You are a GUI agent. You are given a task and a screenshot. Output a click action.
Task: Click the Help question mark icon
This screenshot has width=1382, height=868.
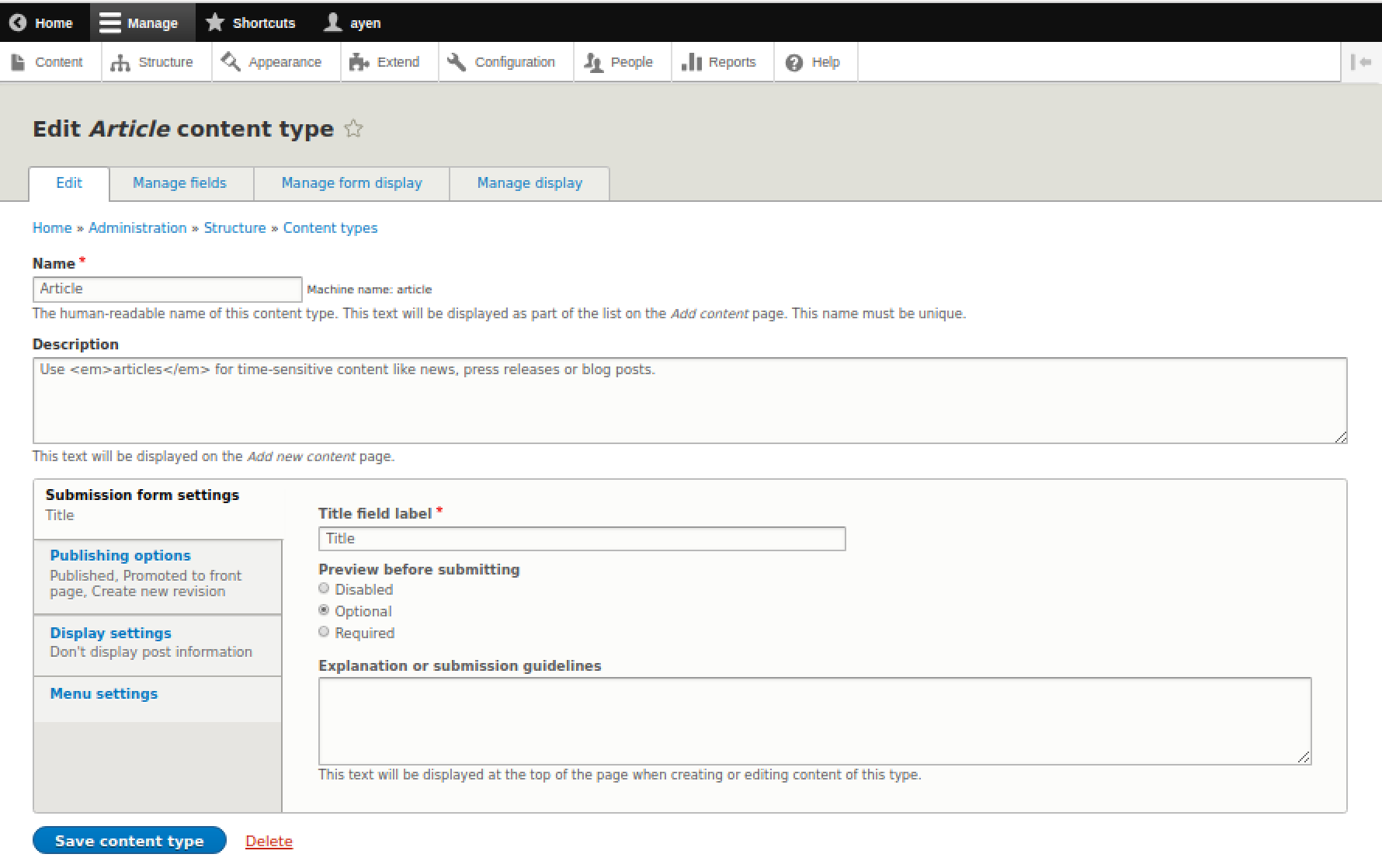tap(794, 62)
